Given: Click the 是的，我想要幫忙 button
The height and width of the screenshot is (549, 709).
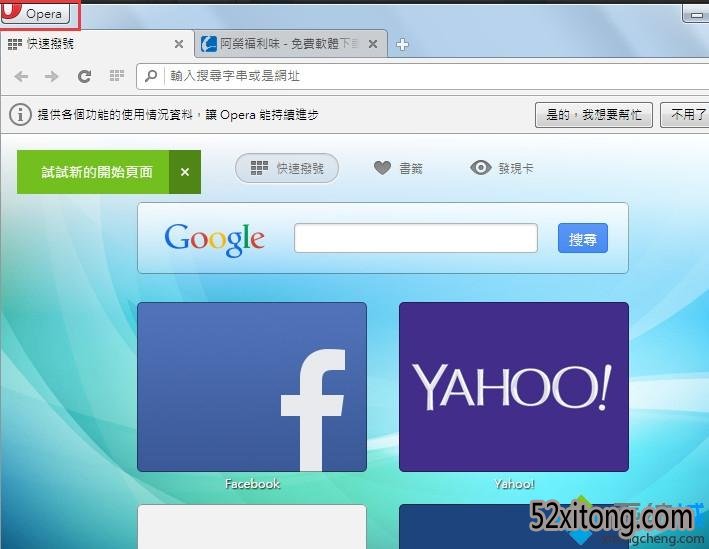Looking at the screenshot, I should pyautogui.click(x=593, y=115).
